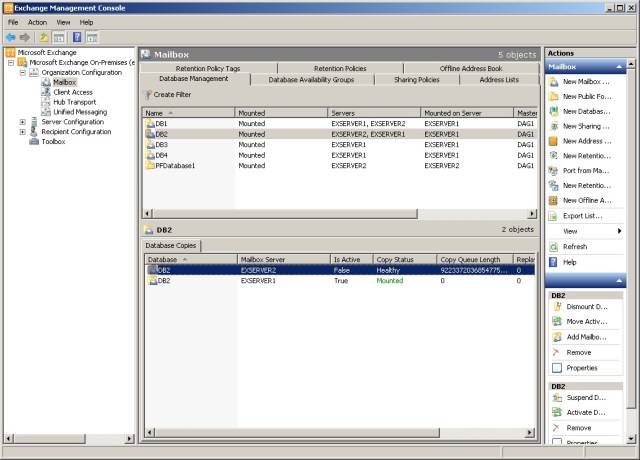
Task: Select the DB2 copy on EXSERVER1 row
Action: pos(270,281)
